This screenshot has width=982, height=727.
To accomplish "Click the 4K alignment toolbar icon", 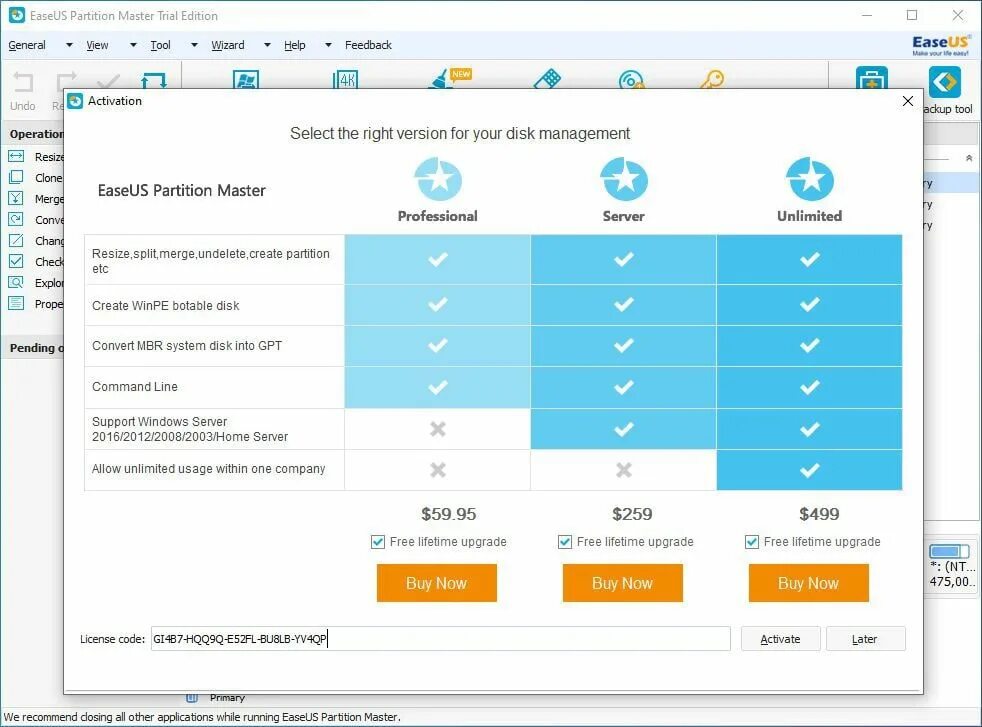I will 345,80.
